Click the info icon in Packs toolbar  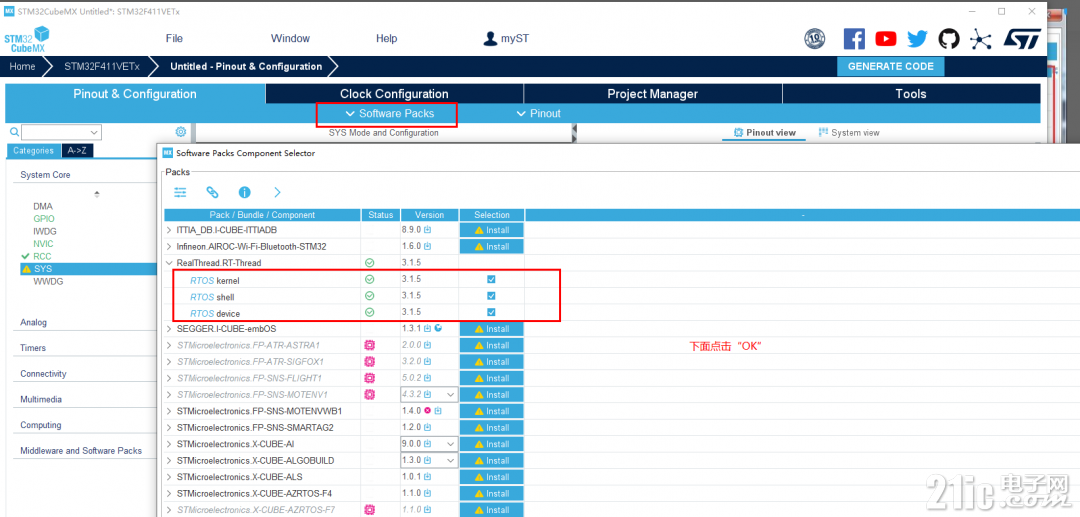click(x=245, y=192)
